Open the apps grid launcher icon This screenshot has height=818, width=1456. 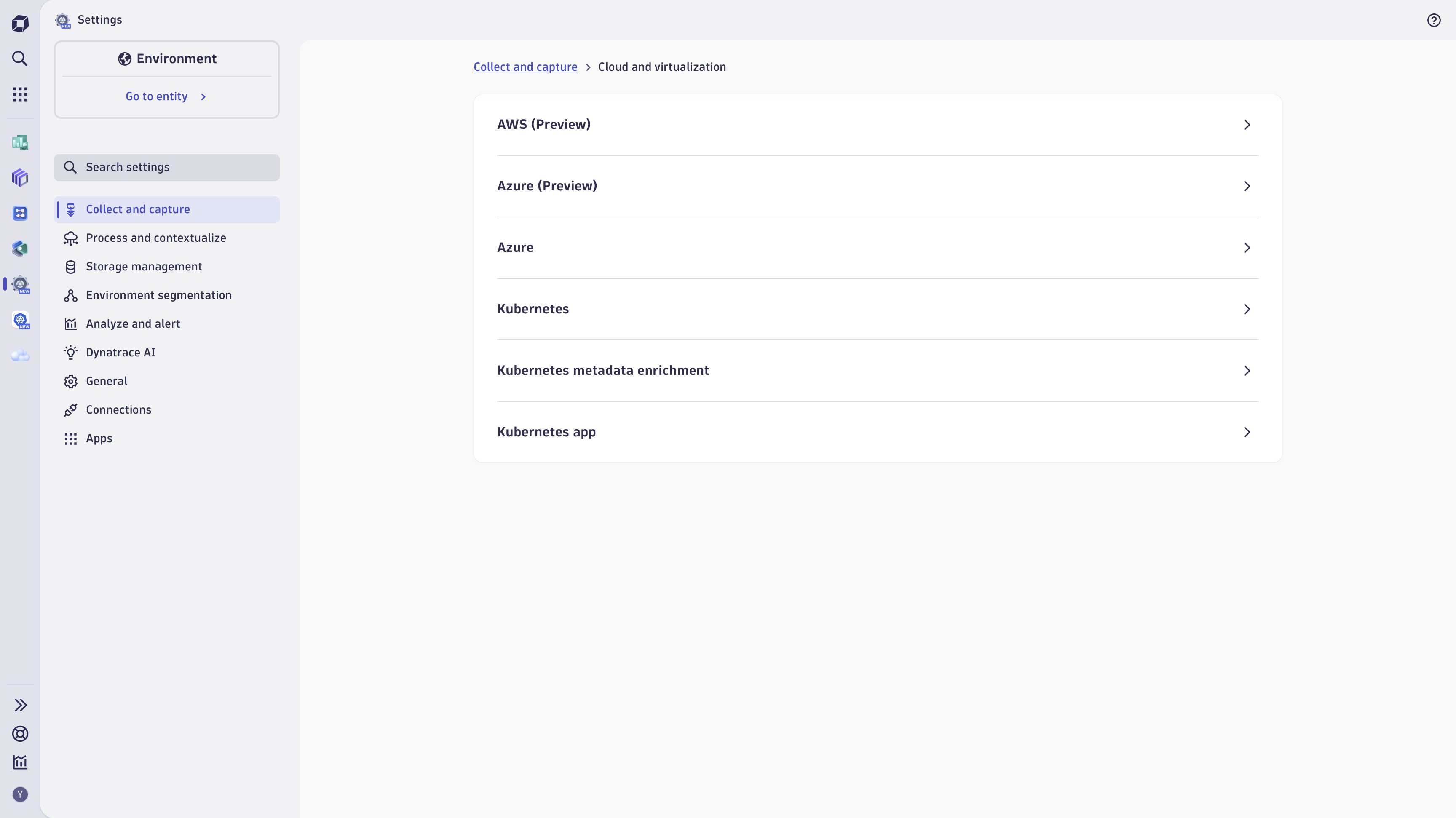pyautogui.click(x=20, y=94)
